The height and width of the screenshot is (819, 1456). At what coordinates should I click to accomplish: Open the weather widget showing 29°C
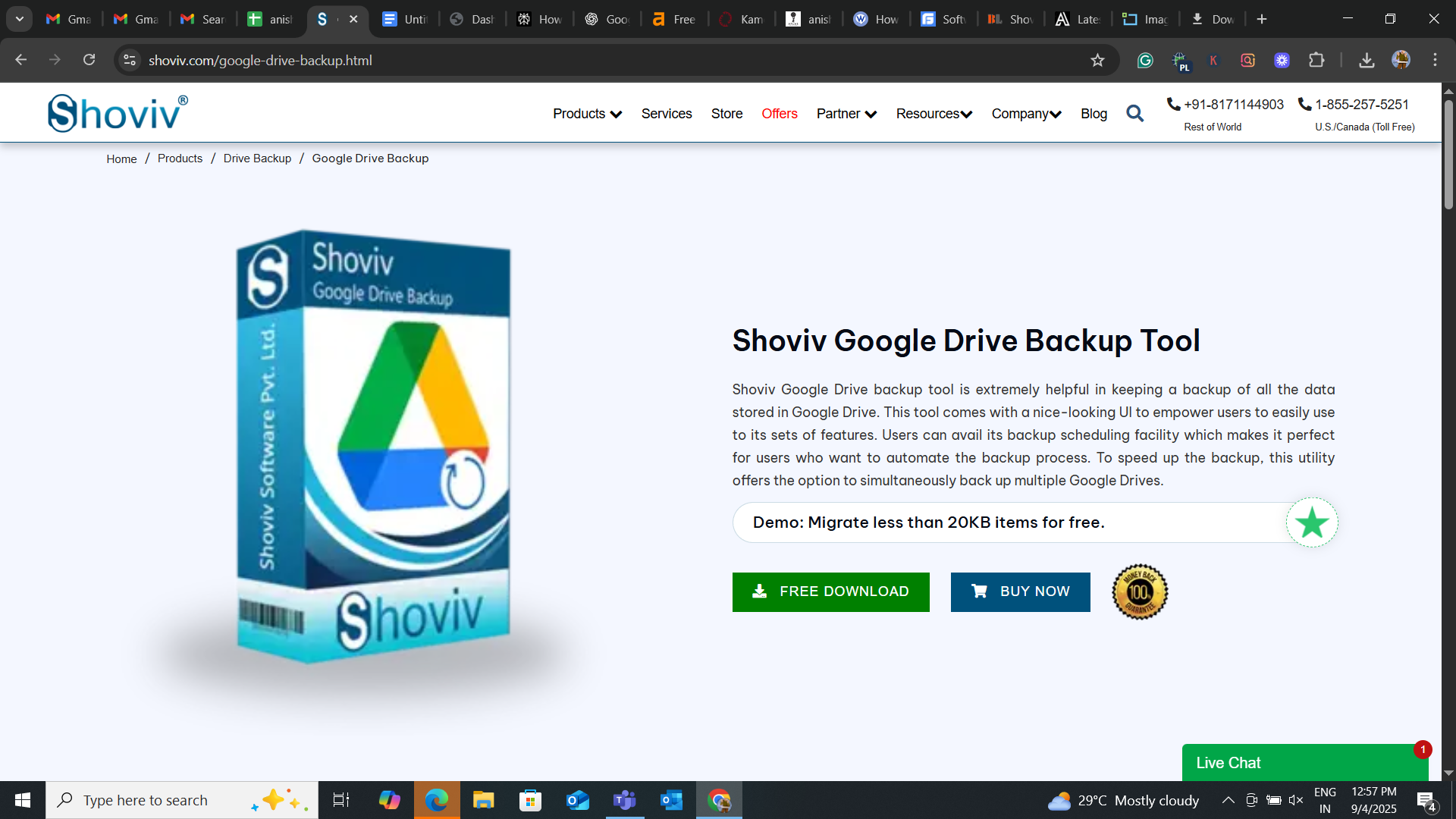(1123, 800)
